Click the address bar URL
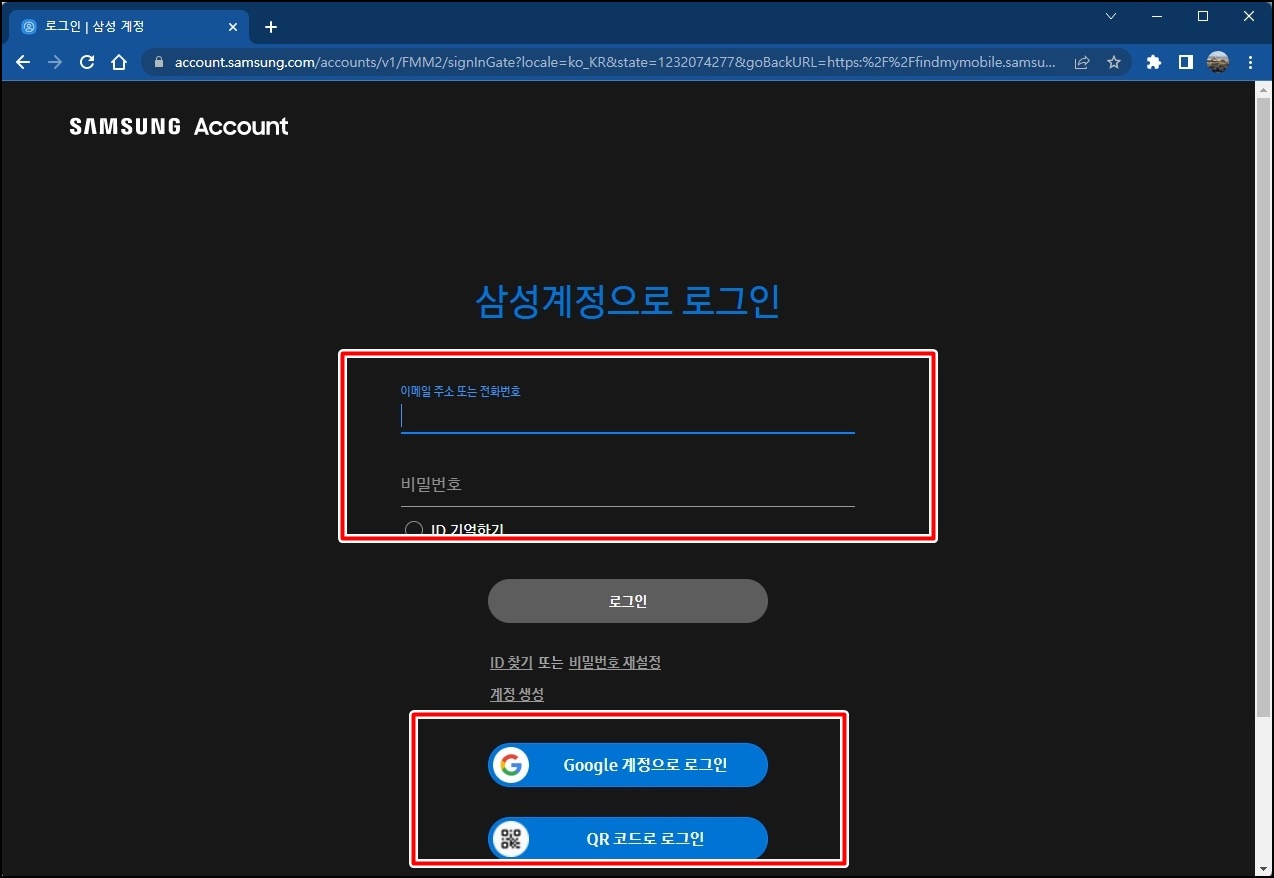Viewport: 1274px width, 878px height. [x=615, y=62]
